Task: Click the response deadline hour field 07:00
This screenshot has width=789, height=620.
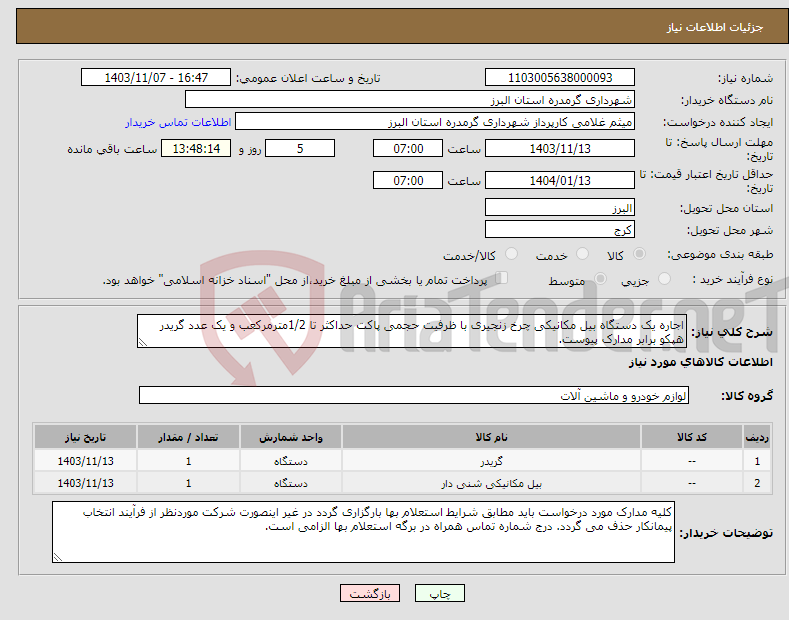Action: pos(408,148)
